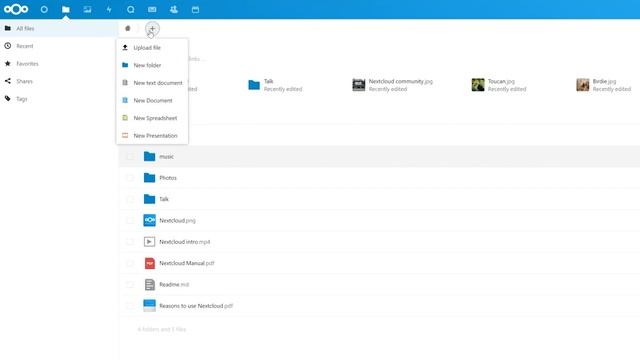Viewport: 640px width, 360px height.
Task: Go to the home folder breadcrumb
Action: 128,29
